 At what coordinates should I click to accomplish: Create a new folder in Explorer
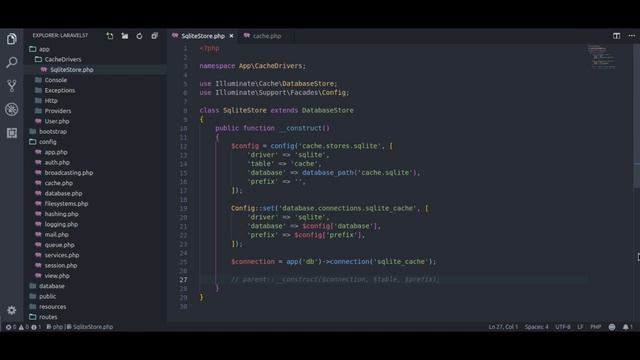pos(124,36)
